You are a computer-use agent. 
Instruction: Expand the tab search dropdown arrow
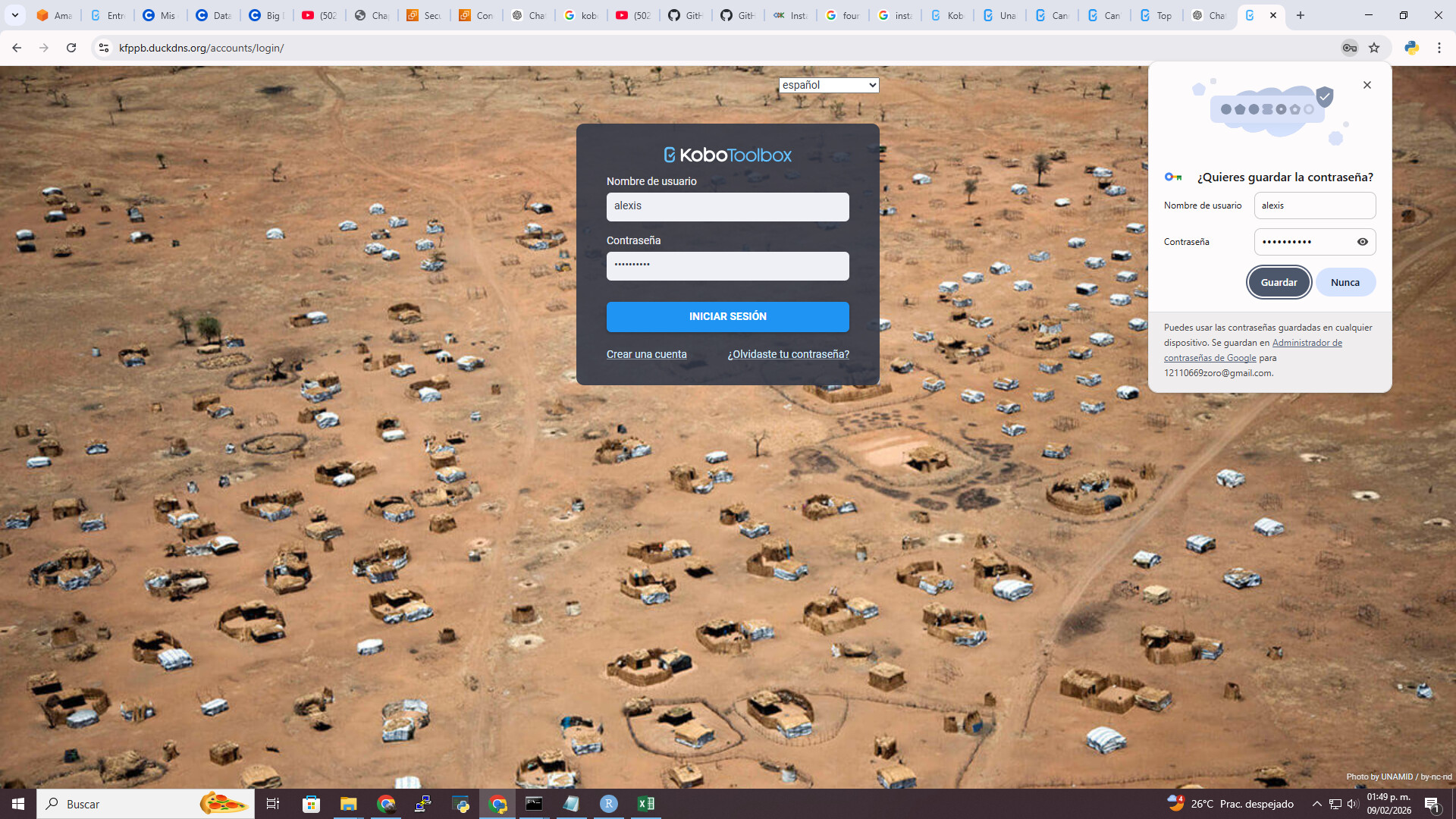[x=14, y=15]
